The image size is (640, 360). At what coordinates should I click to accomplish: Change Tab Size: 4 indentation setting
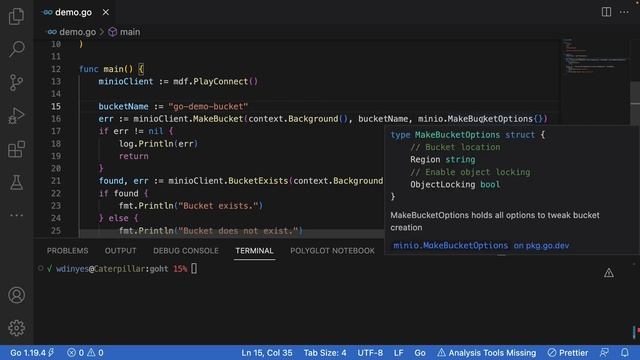pyautogui.click(x=325, y=353)
